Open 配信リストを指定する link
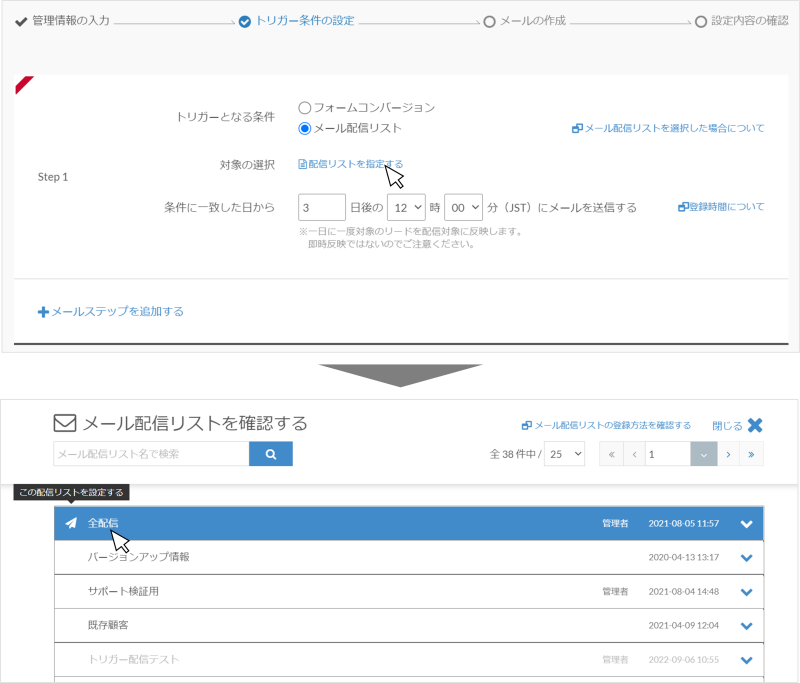The height and width of the screenshot is (683, 800). tap(351, 164)
